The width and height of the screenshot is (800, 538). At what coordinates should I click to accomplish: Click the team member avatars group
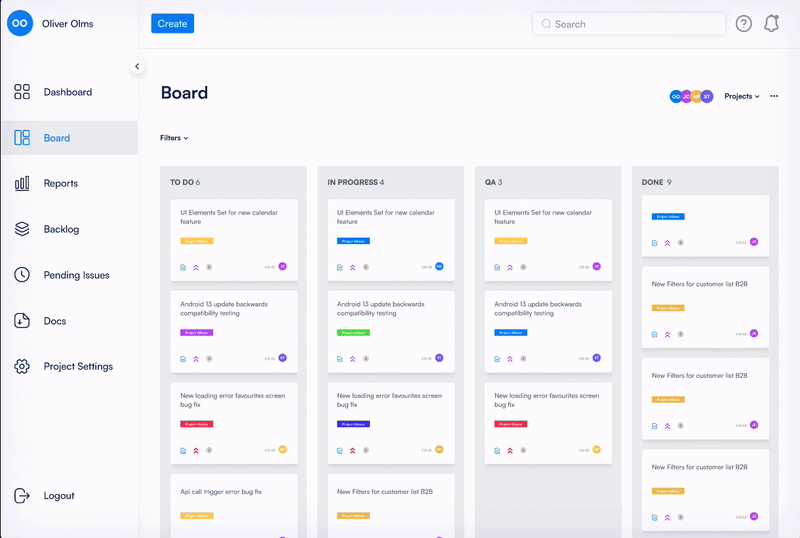(691, 96)
